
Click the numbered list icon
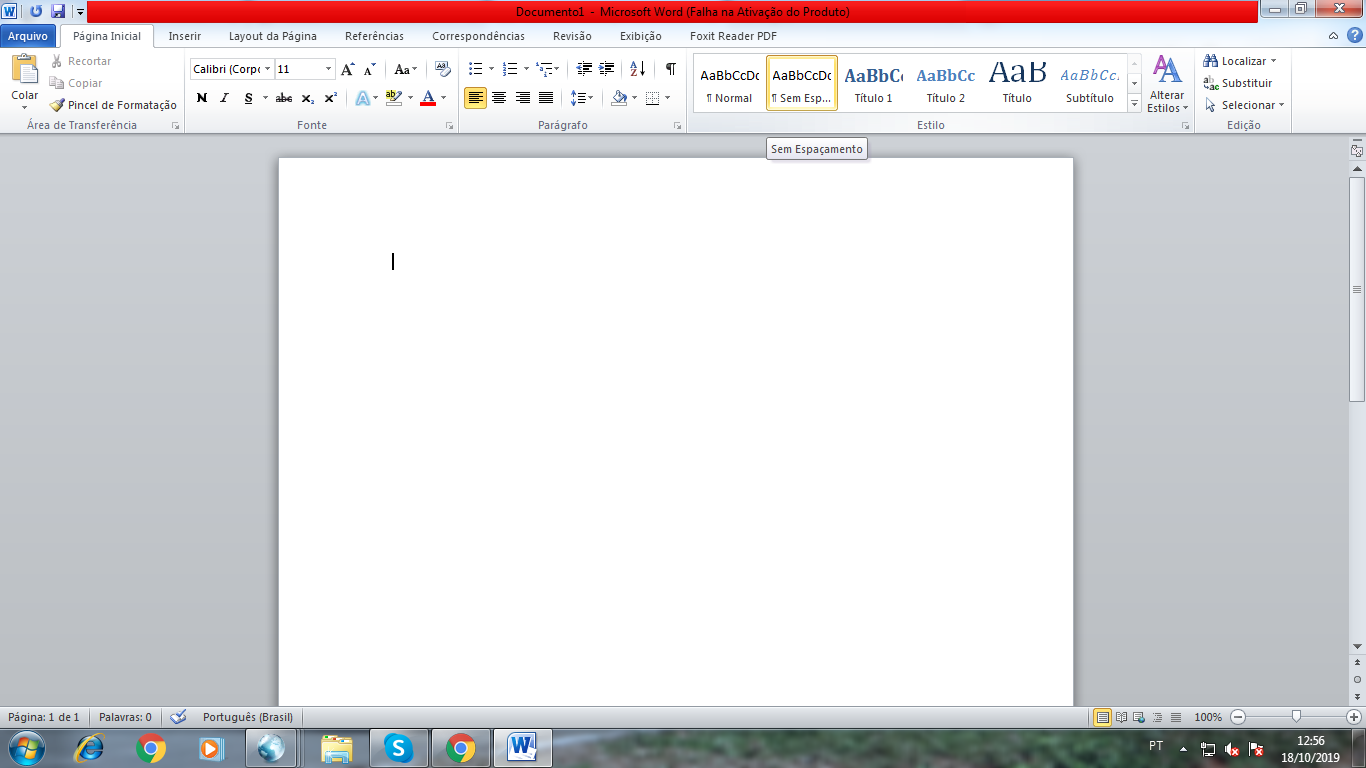point(510,69)
